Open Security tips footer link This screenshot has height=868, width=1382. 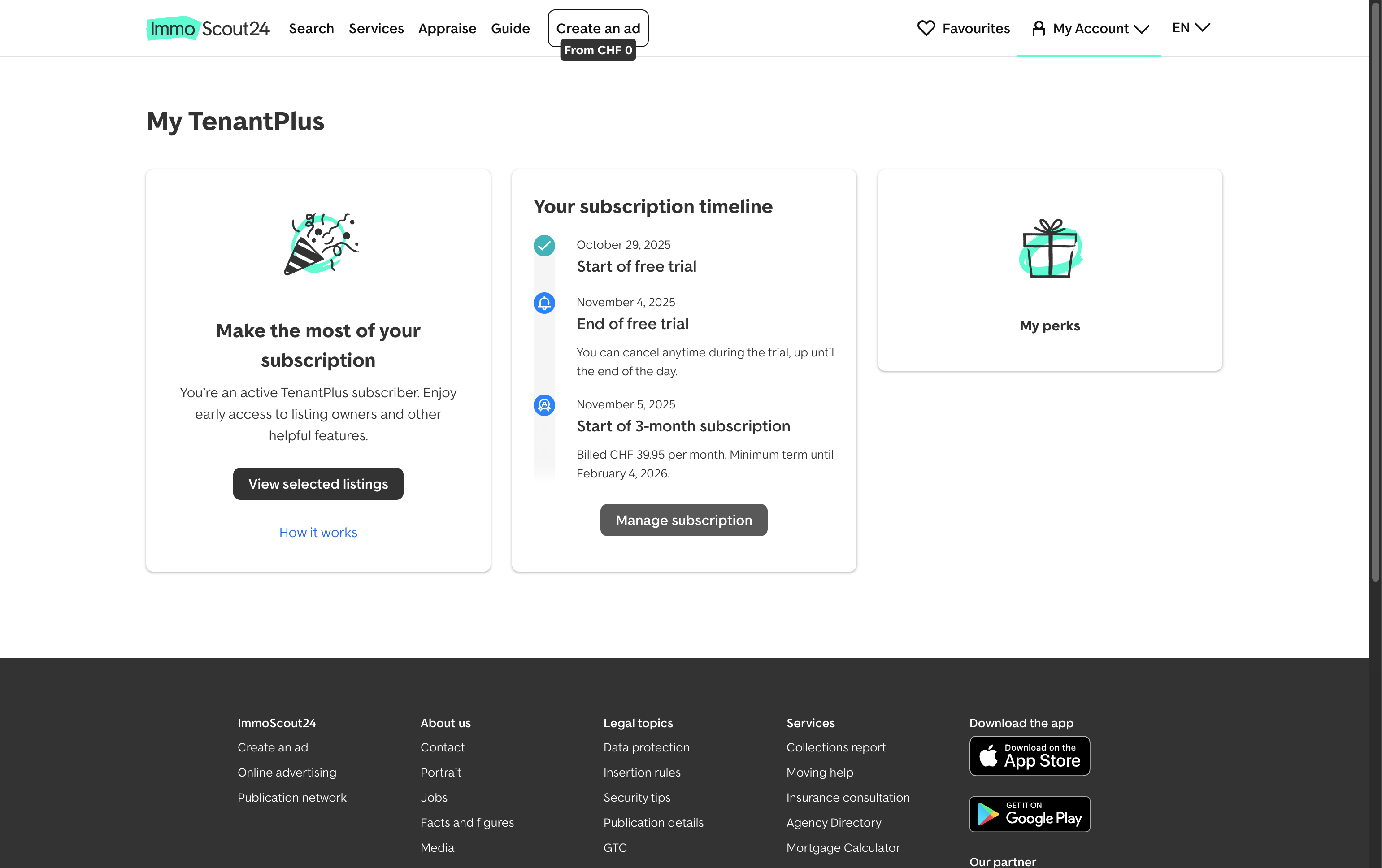point(636,798)
